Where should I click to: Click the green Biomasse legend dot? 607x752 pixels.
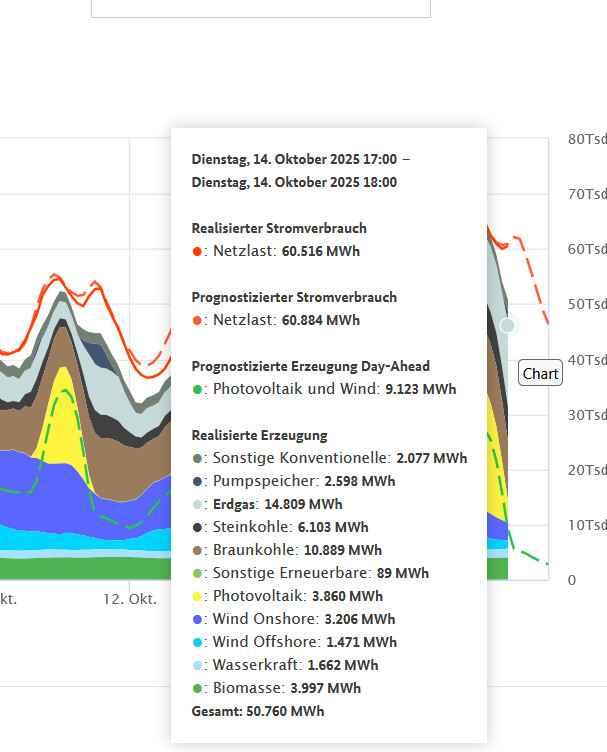tap(197, 689)
